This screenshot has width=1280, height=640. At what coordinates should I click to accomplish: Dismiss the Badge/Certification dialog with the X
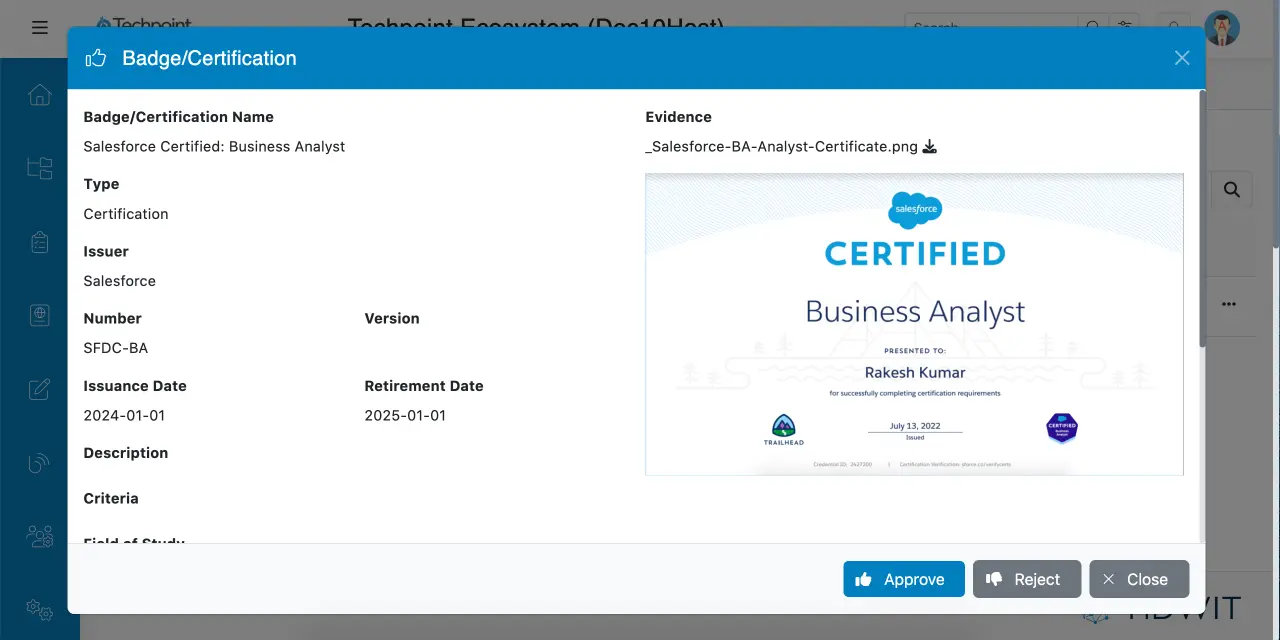pos(1182,58)
